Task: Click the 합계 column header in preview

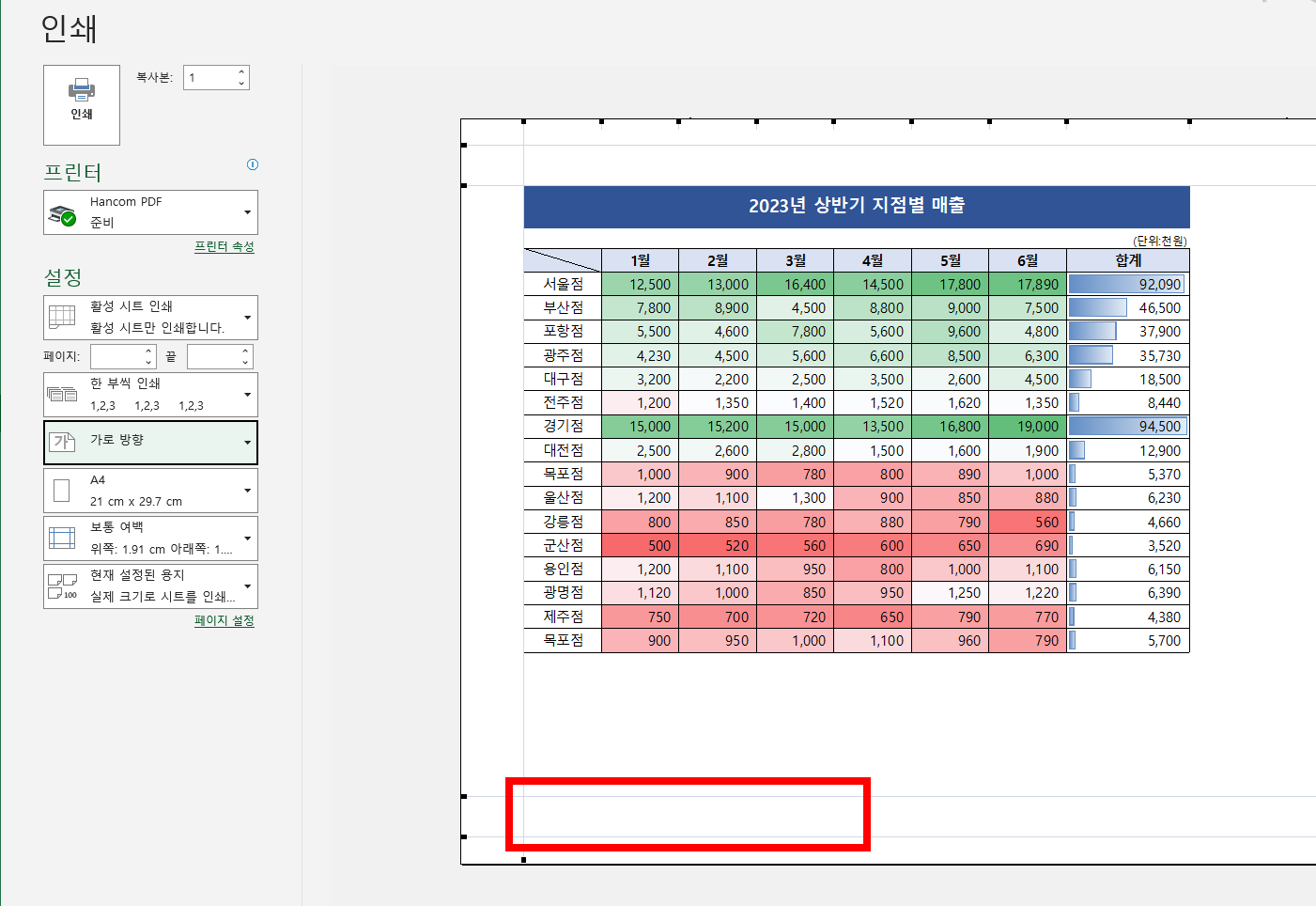Action: [1128, 260]
